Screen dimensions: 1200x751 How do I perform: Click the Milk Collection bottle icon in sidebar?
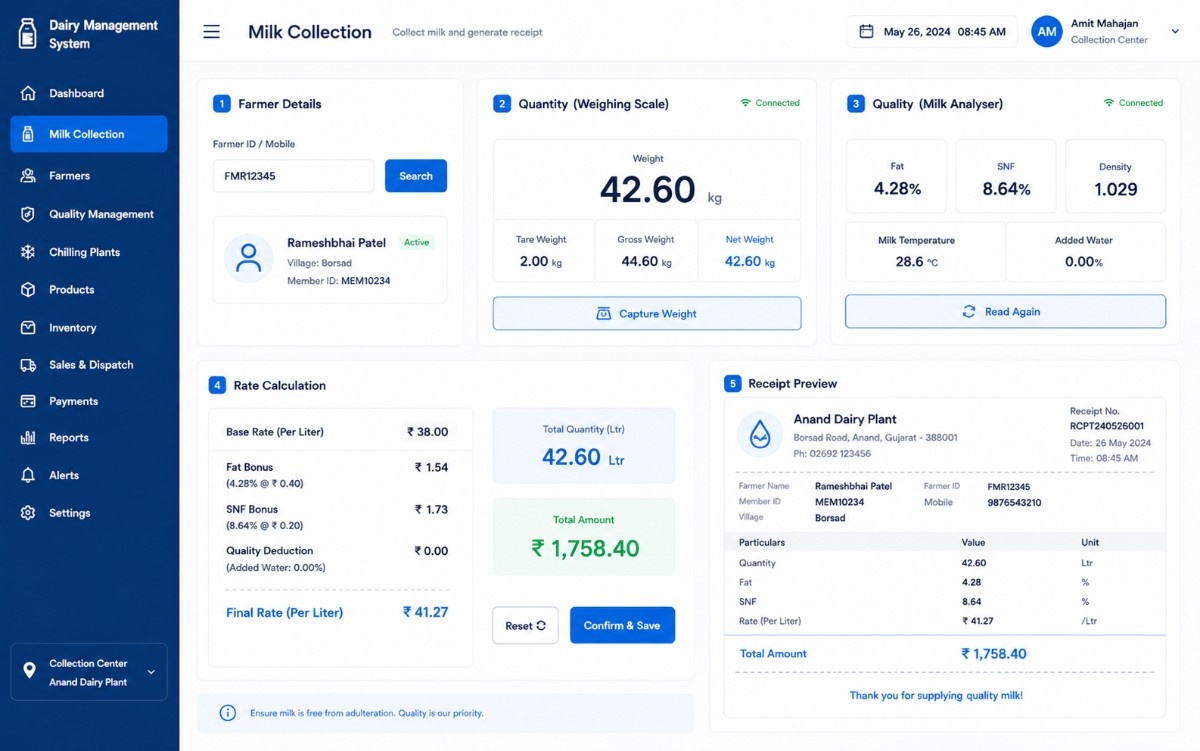pyautogui.click(x=28, y=134)
